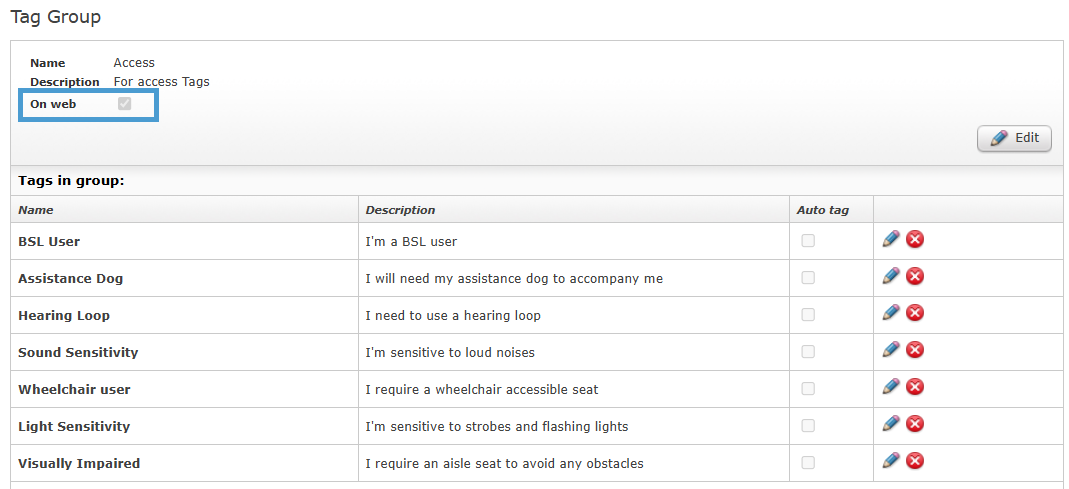Image resolution: width=1069 pixels, height=489 pixels.
Task: Delete the Hearing Loop tag
Action: [x=914, y=313]
